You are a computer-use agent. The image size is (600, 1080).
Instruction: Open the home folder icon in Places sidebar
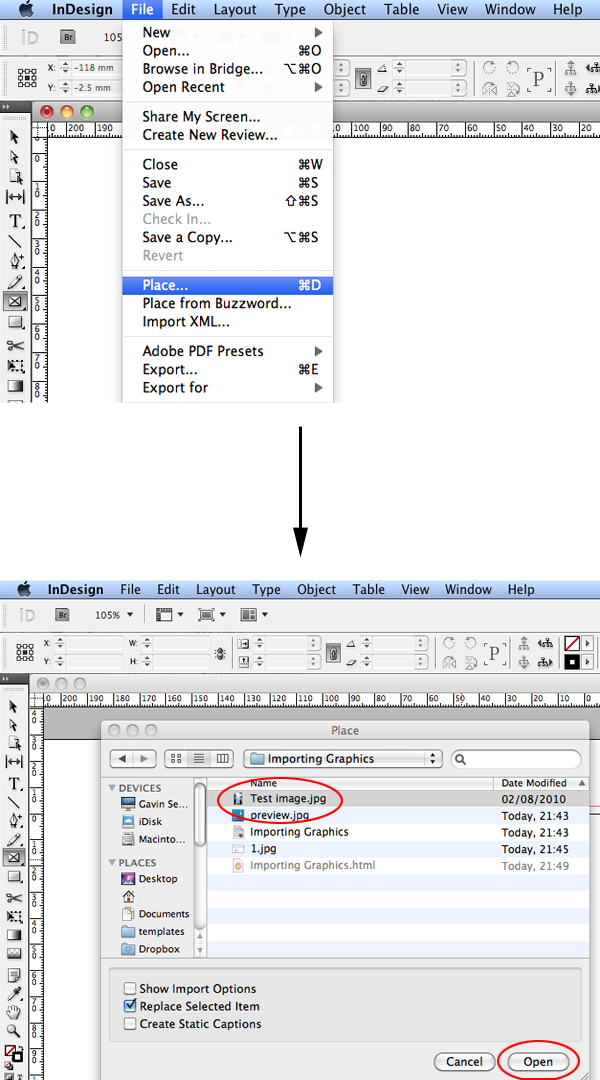(x=127, y=896)
